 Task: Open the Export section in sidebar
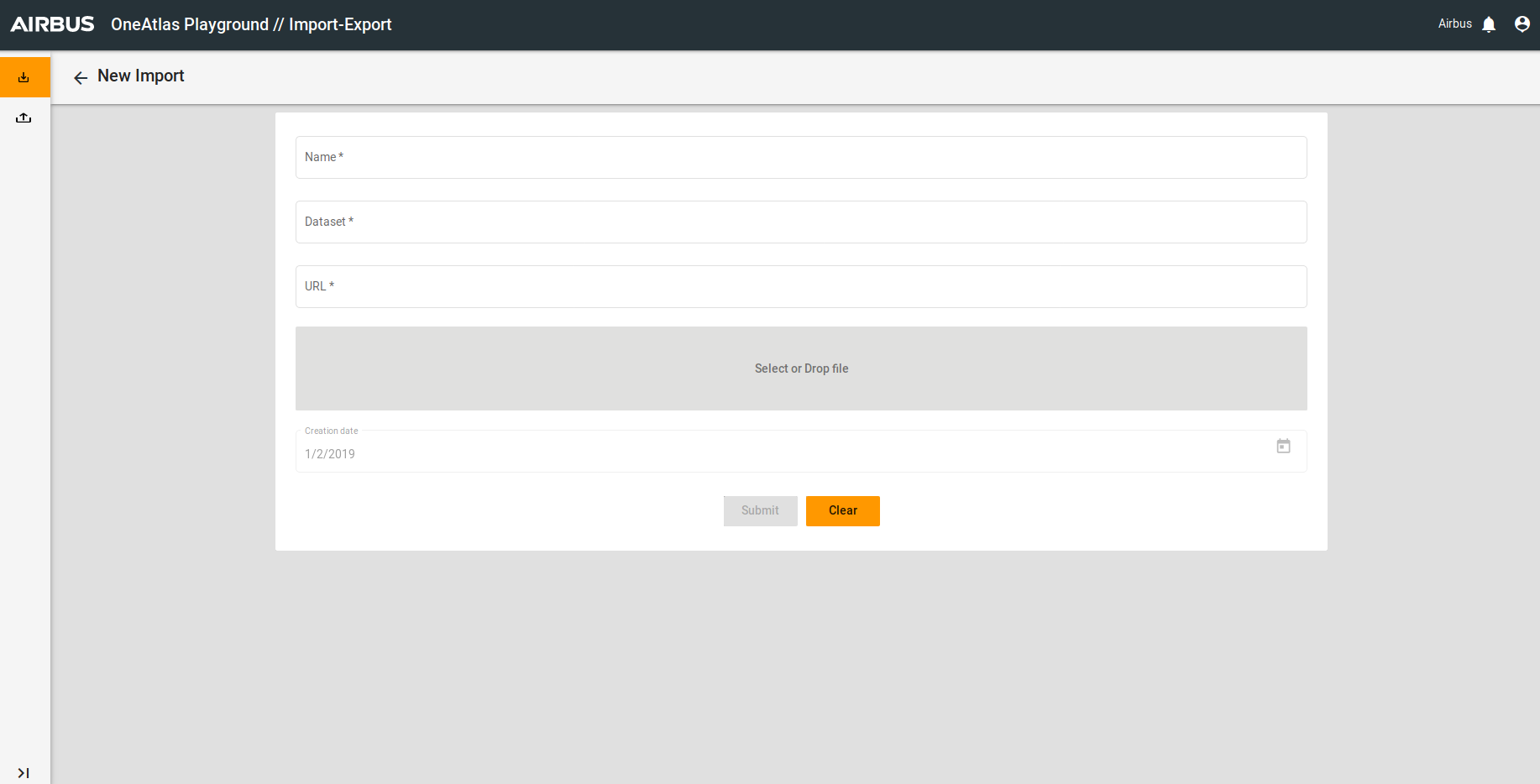24,118
